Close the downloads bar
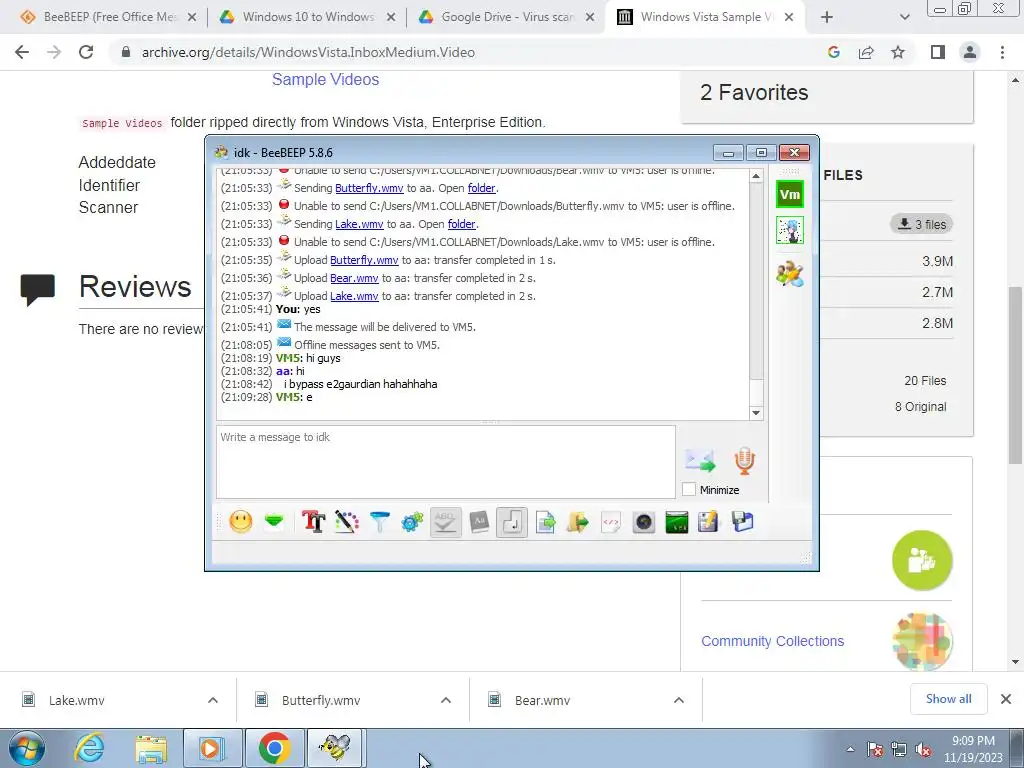This screenshot has height=768, width=1024. click(x=1006, y=699)
